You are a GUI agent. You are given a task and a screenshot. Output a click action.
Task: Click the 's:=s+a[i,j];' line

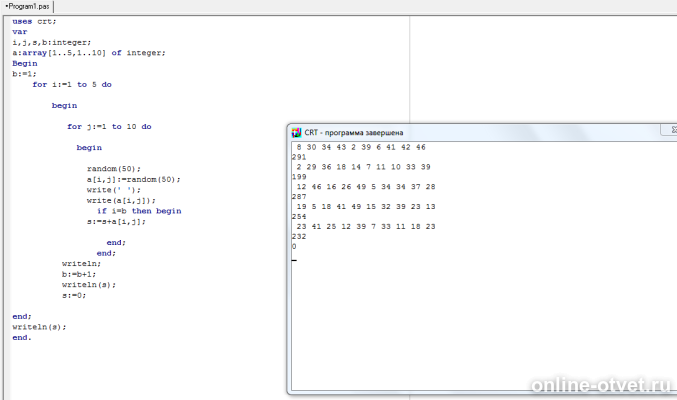[116, 222]
